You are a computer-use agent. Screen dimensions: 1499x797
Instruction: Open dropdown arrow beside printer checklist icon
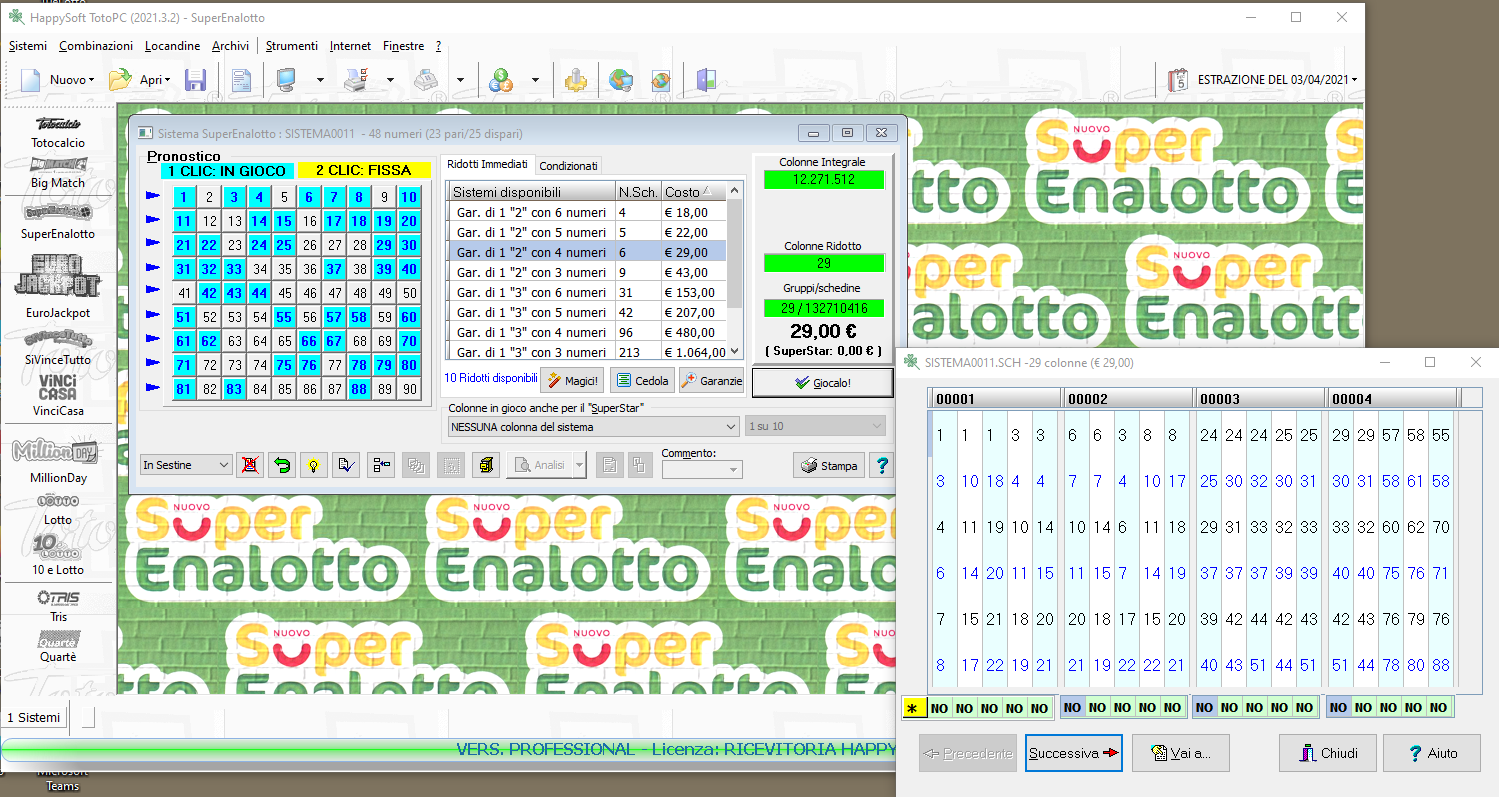(x=390, y=80)
